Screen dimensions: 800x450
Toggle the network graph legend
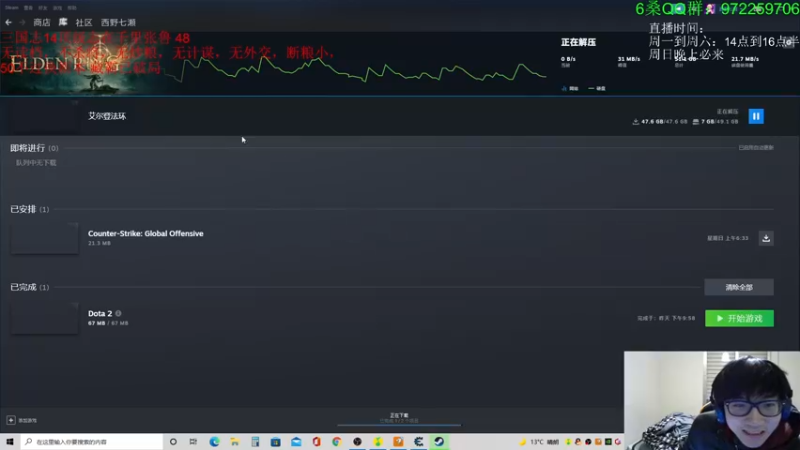pyautogui.click(x=570, y=88)
